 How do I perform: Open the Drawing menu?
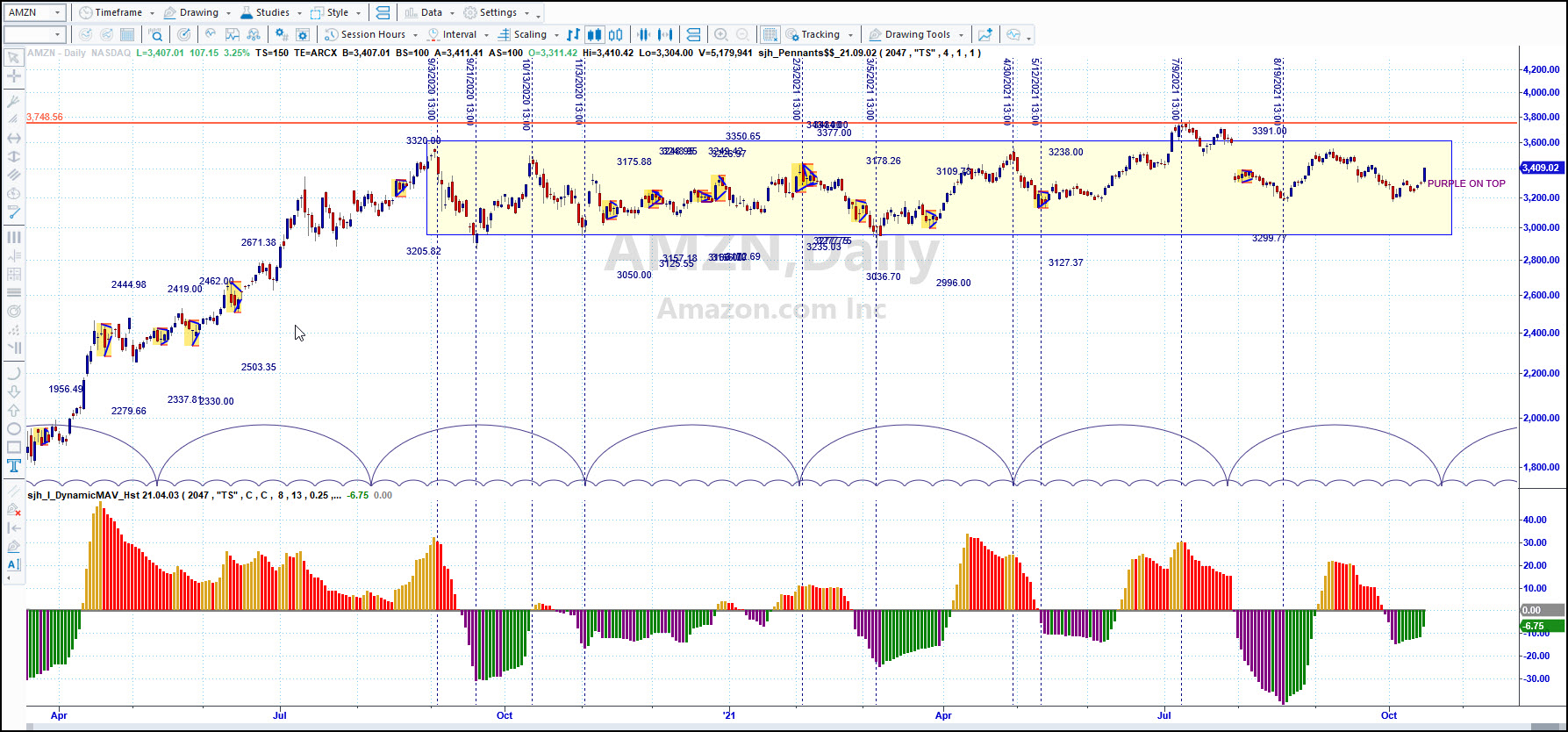click(197, 12)
